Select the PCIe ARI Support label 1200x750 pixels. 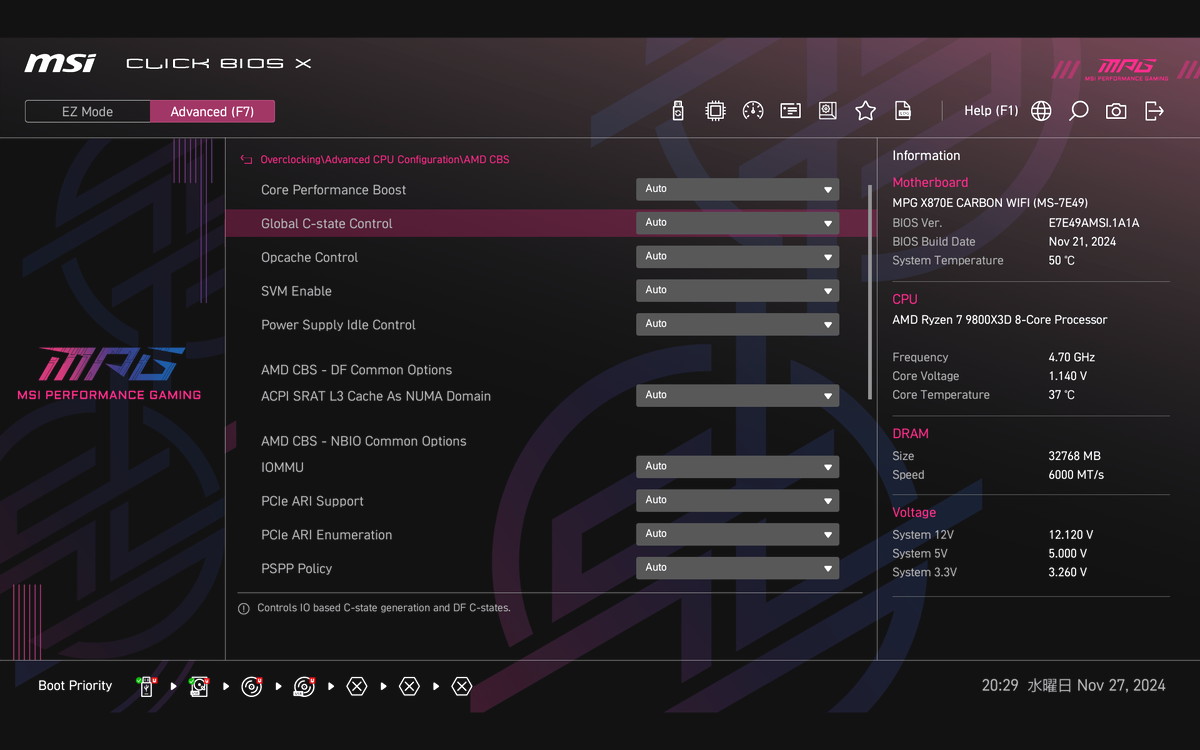(312, 501)
